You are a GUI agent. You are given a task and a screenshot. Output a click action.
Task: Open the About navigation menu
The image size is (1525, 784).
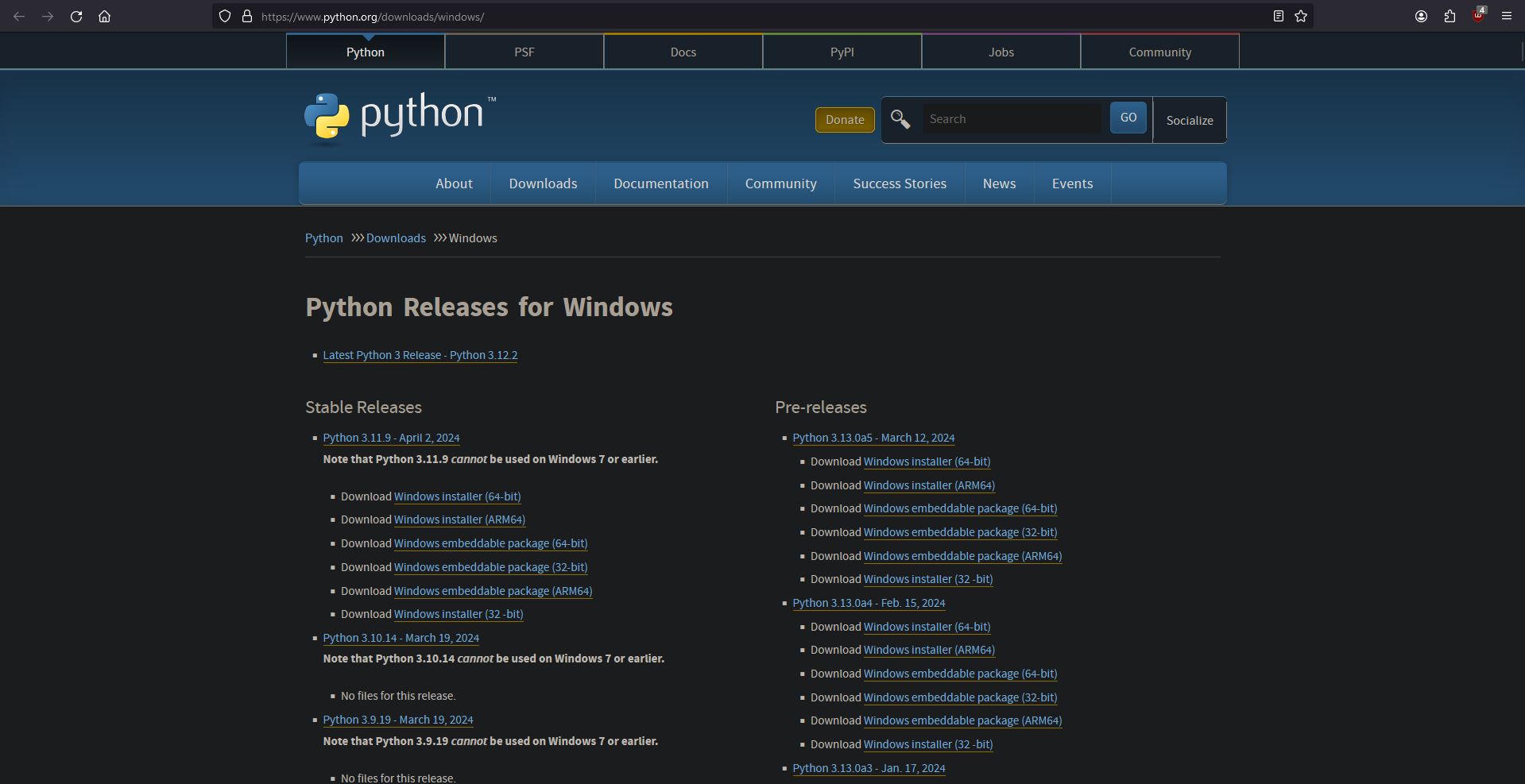pos(454,183)
